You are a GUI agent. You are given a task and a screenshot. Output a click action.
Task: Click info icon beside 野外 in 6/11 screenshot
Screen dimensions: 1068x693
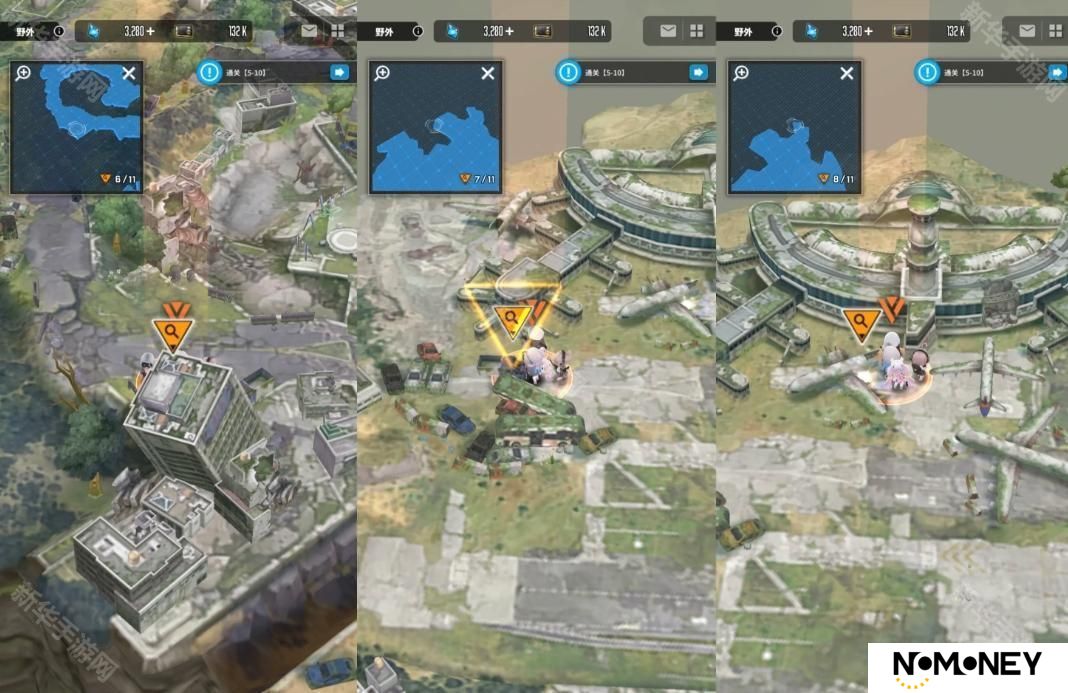click(x=59, y=31)
